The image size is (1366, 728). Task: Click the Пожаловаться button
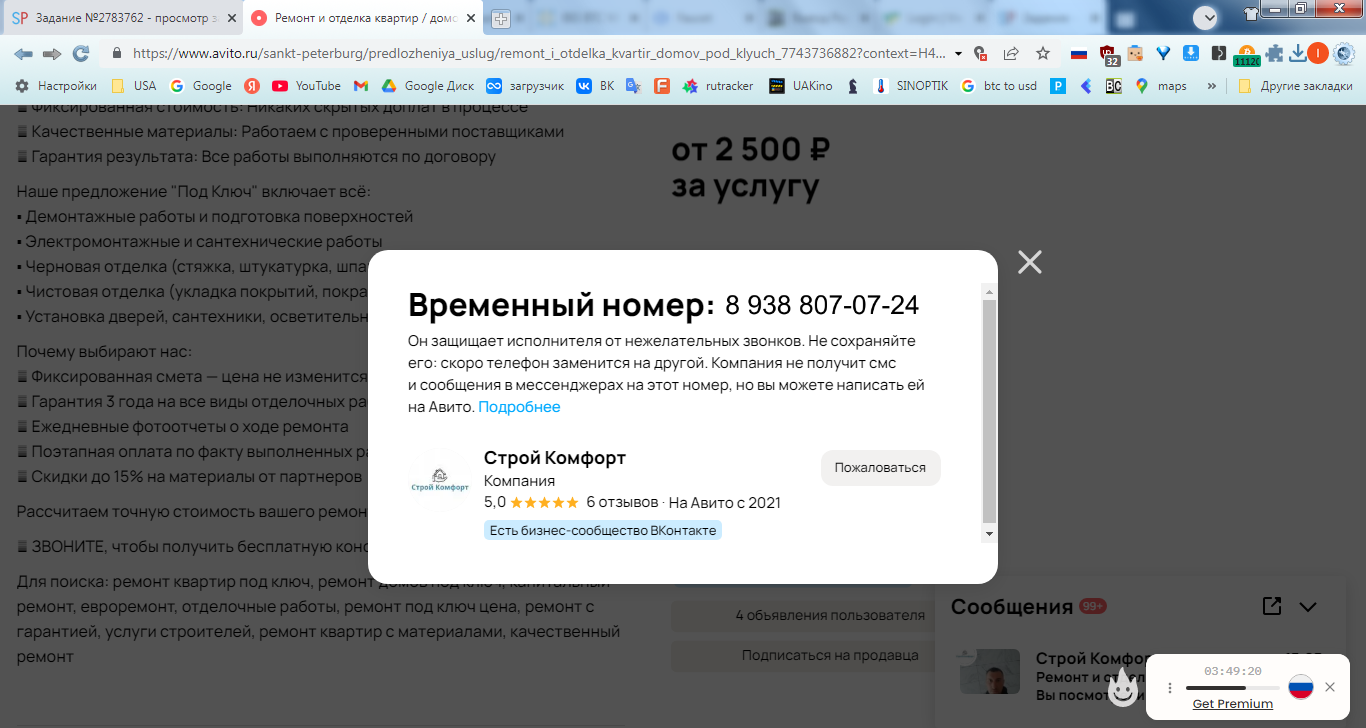coord(880,468)
